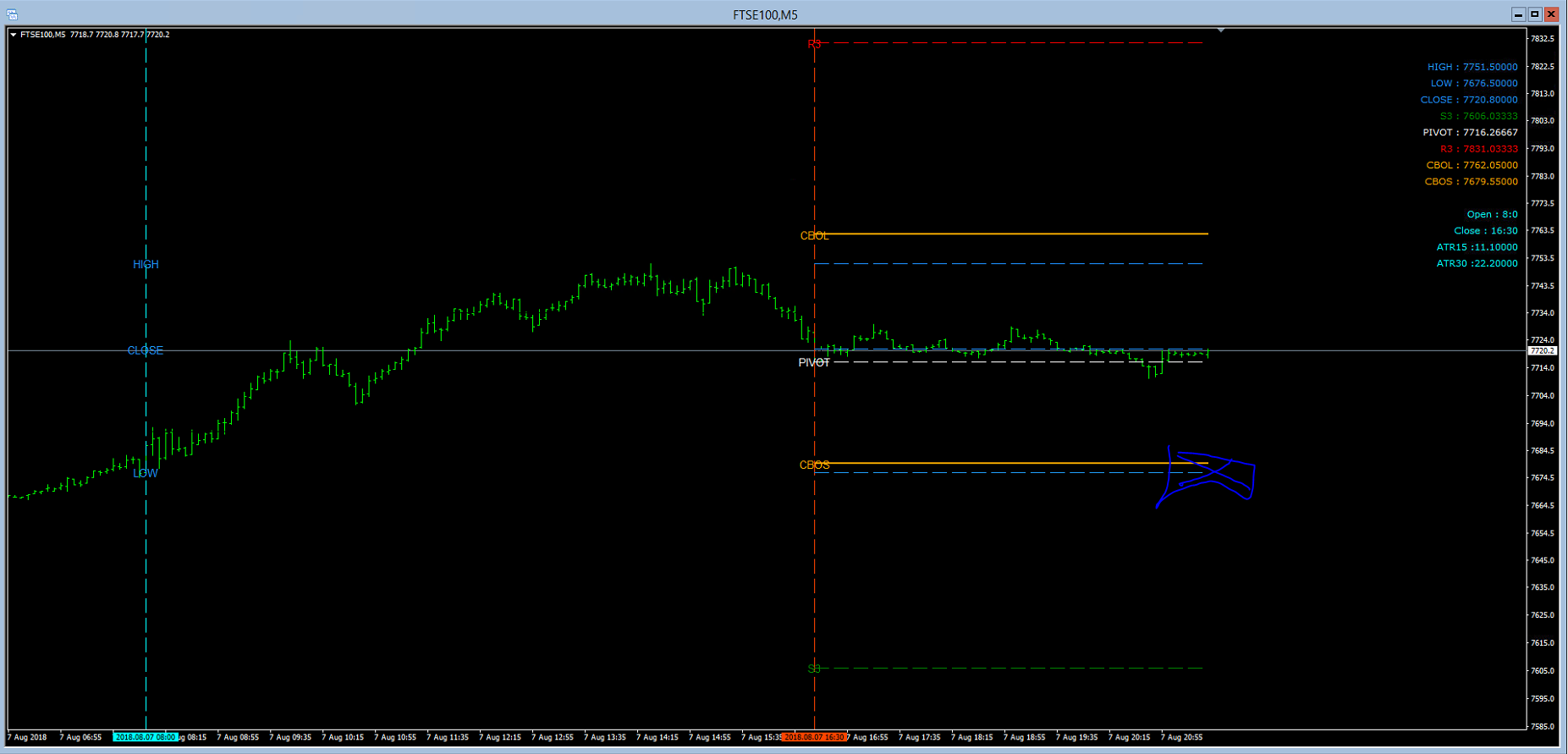This screenshot has width=1568, height=754.
Task: Click the S3 green level label
Action: [x=814, y=669]
